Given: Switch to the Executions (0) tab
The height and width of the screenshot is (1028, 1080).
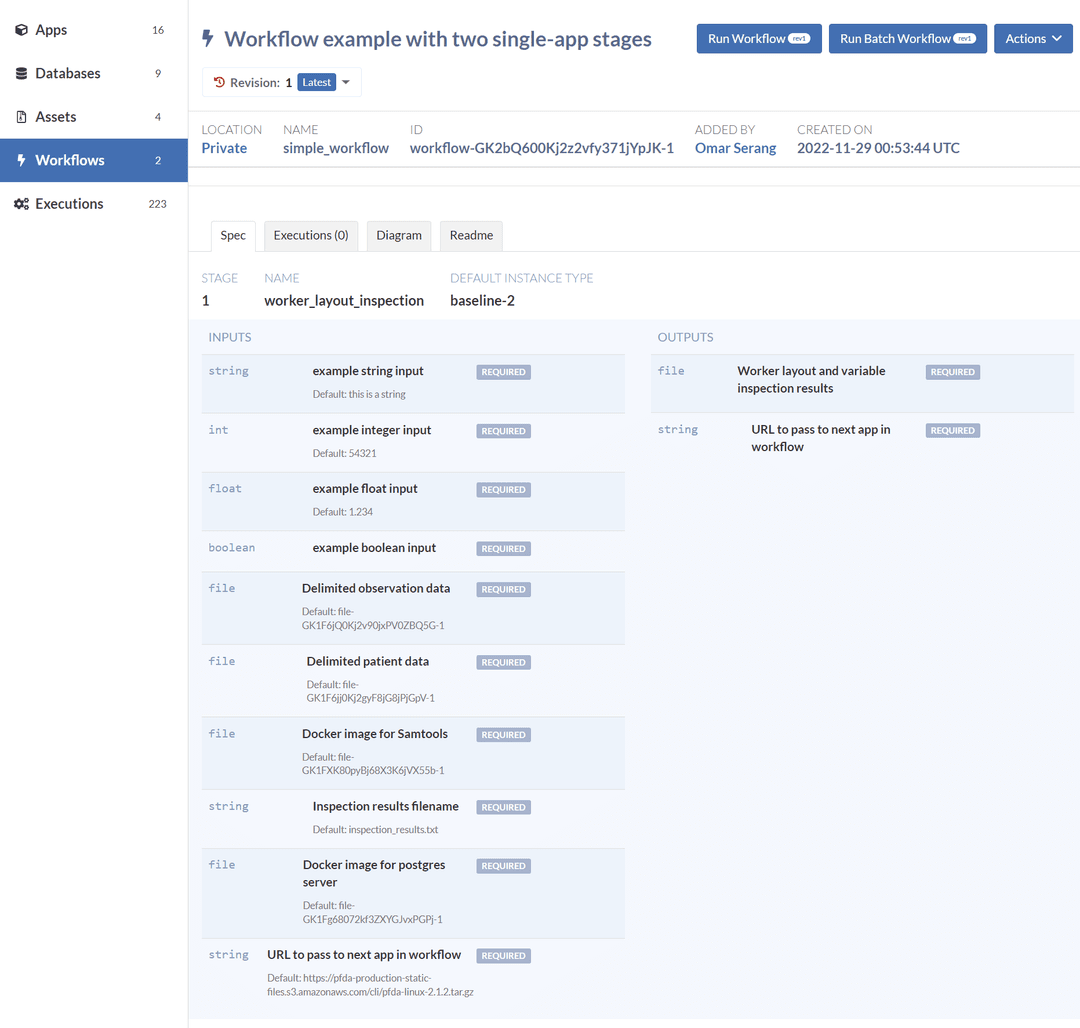Looking at the screenshot, I should (311, 235).
